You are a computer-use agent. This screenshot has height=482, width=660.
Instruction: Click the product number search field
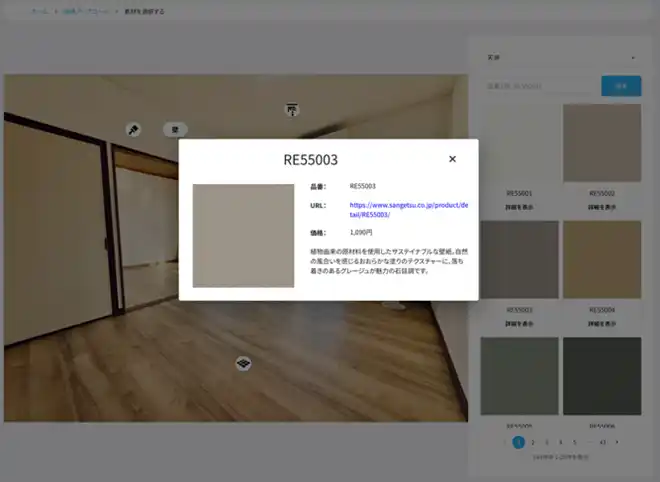point(541,86)
